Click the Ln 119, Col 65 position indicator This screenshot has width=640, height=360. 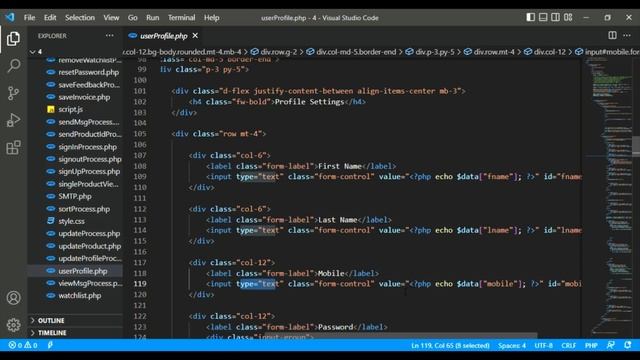pyautogui.click(x=450, y=345)
